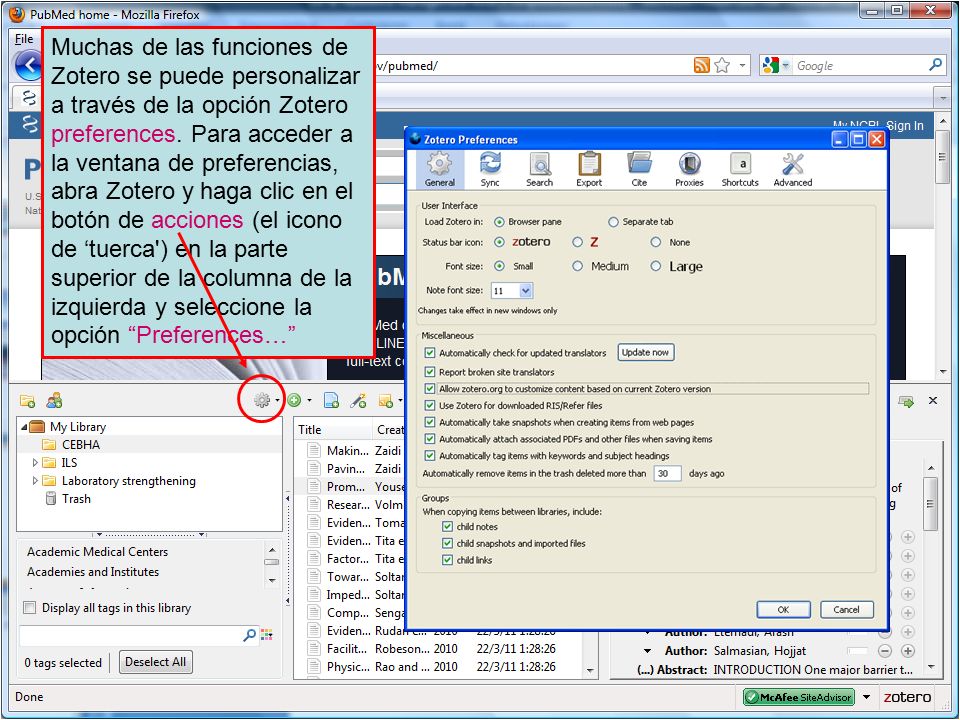Click the New Group icon
The height and width of the screenshot is (720, 960).
tap(54, 400)
